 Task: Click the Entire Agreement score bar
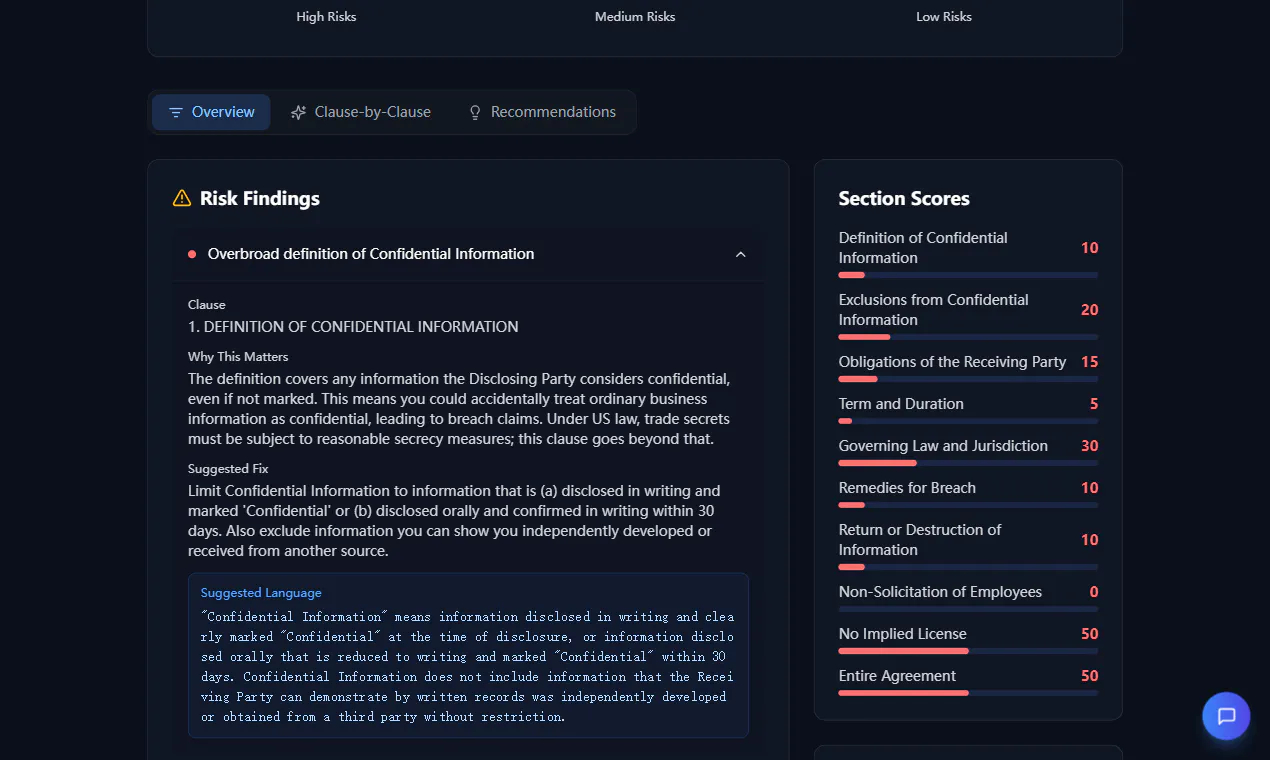[x=968, y=693]
